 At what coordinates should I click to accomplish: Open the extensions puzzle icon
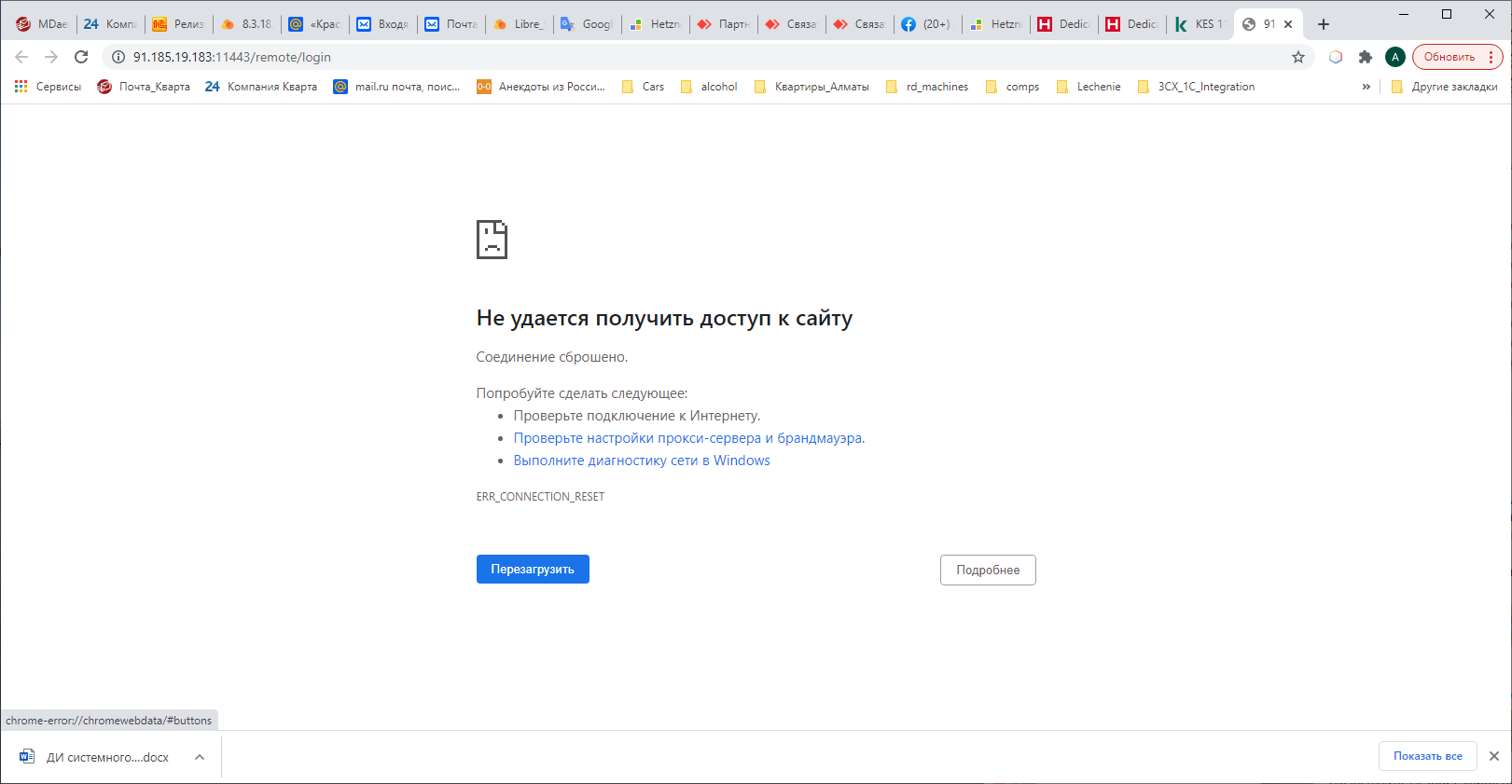tap(1366, 57)
